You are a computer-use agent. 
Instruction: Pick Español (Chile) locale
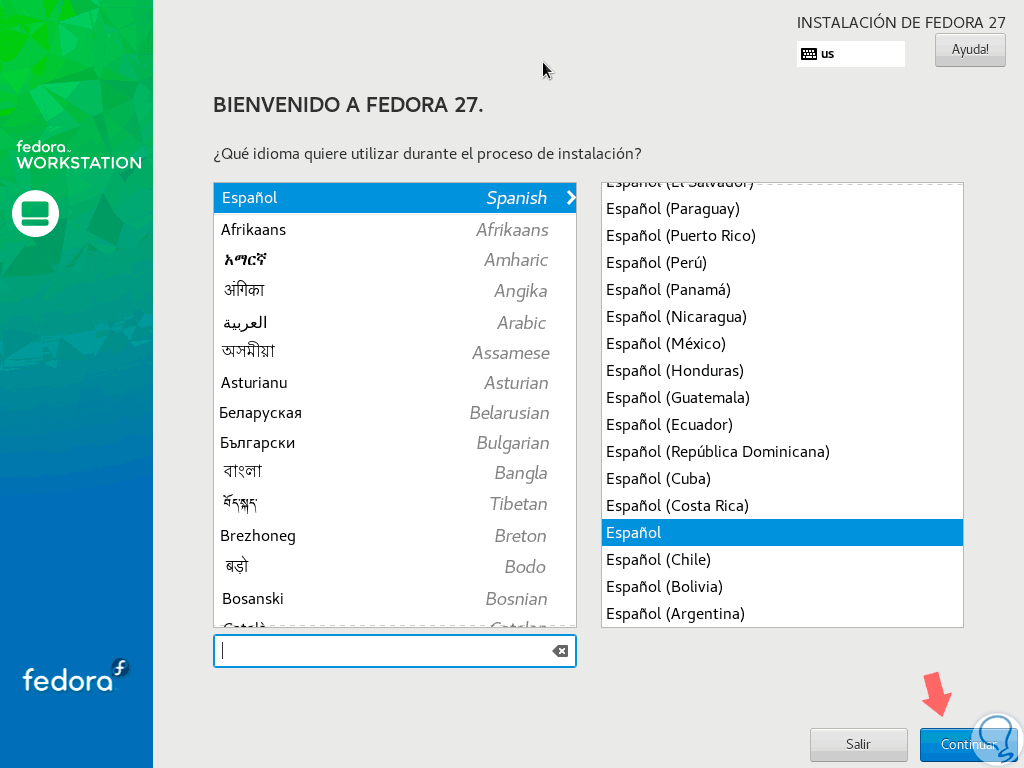pyautogui.click(x=782, y=560)
